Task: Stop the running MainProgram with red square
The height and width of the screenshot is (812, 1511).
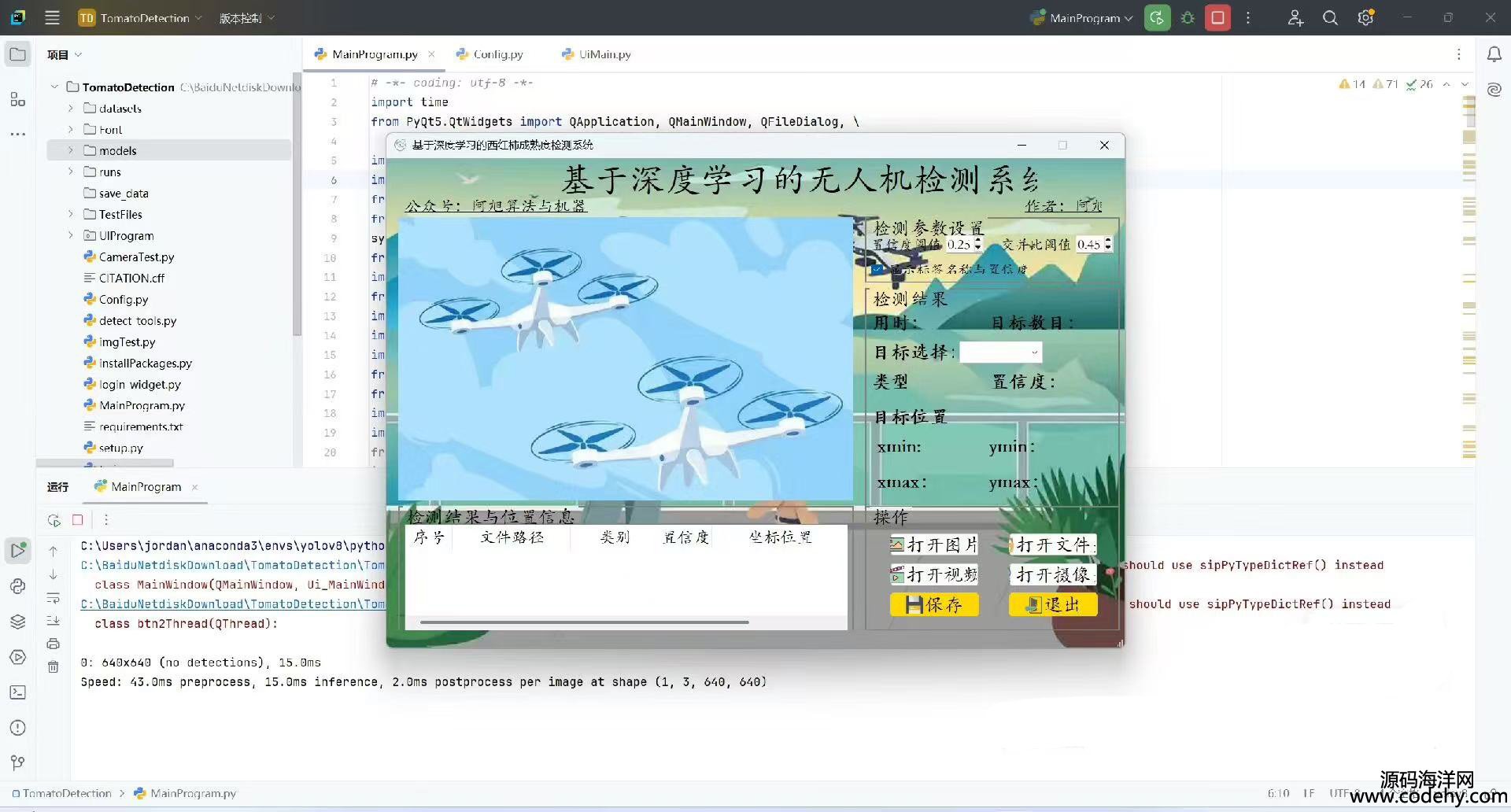Action: 1217,18
